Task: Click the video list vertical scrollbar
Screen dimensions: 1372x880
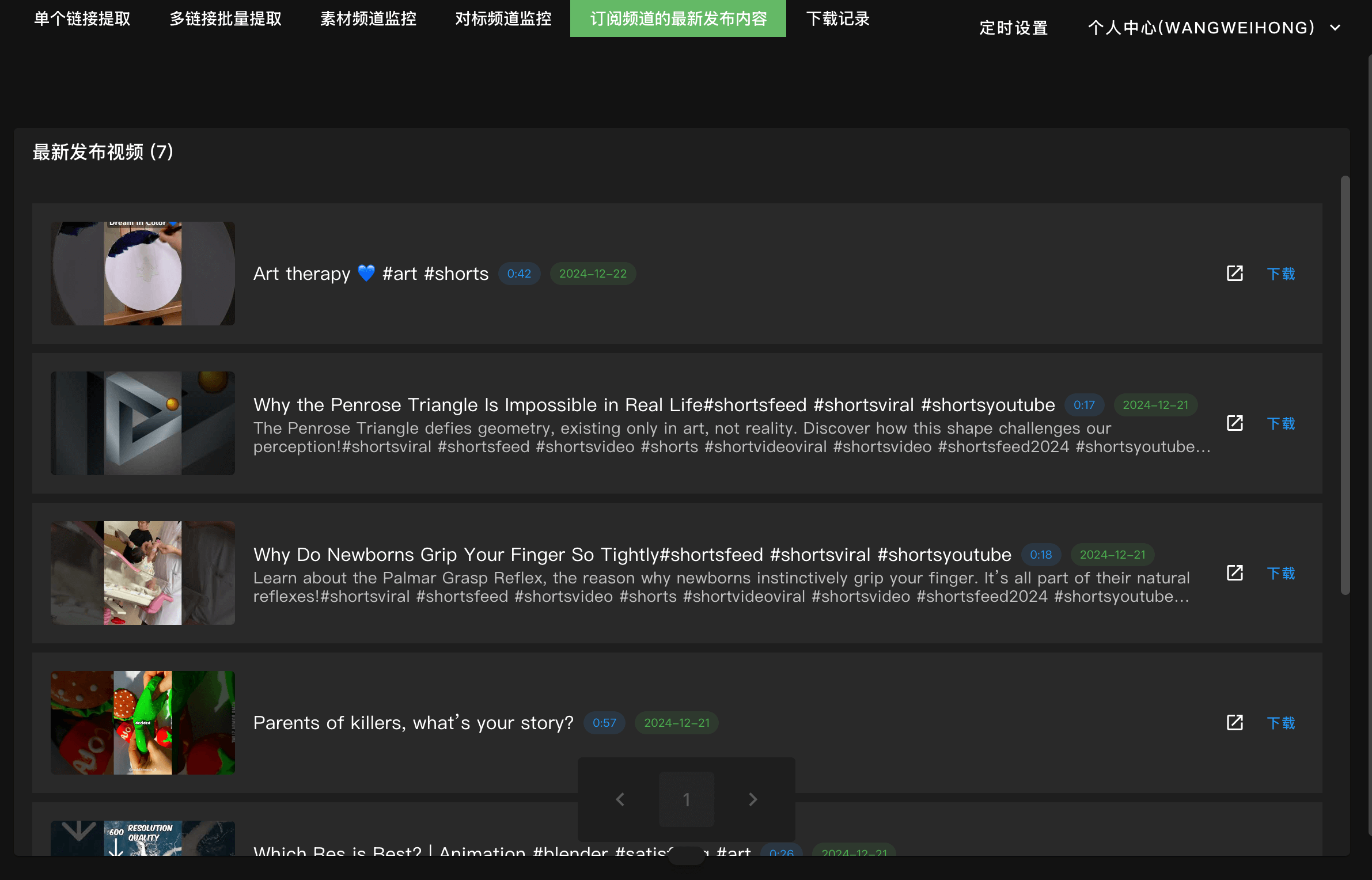Action: click(1345, 386)
